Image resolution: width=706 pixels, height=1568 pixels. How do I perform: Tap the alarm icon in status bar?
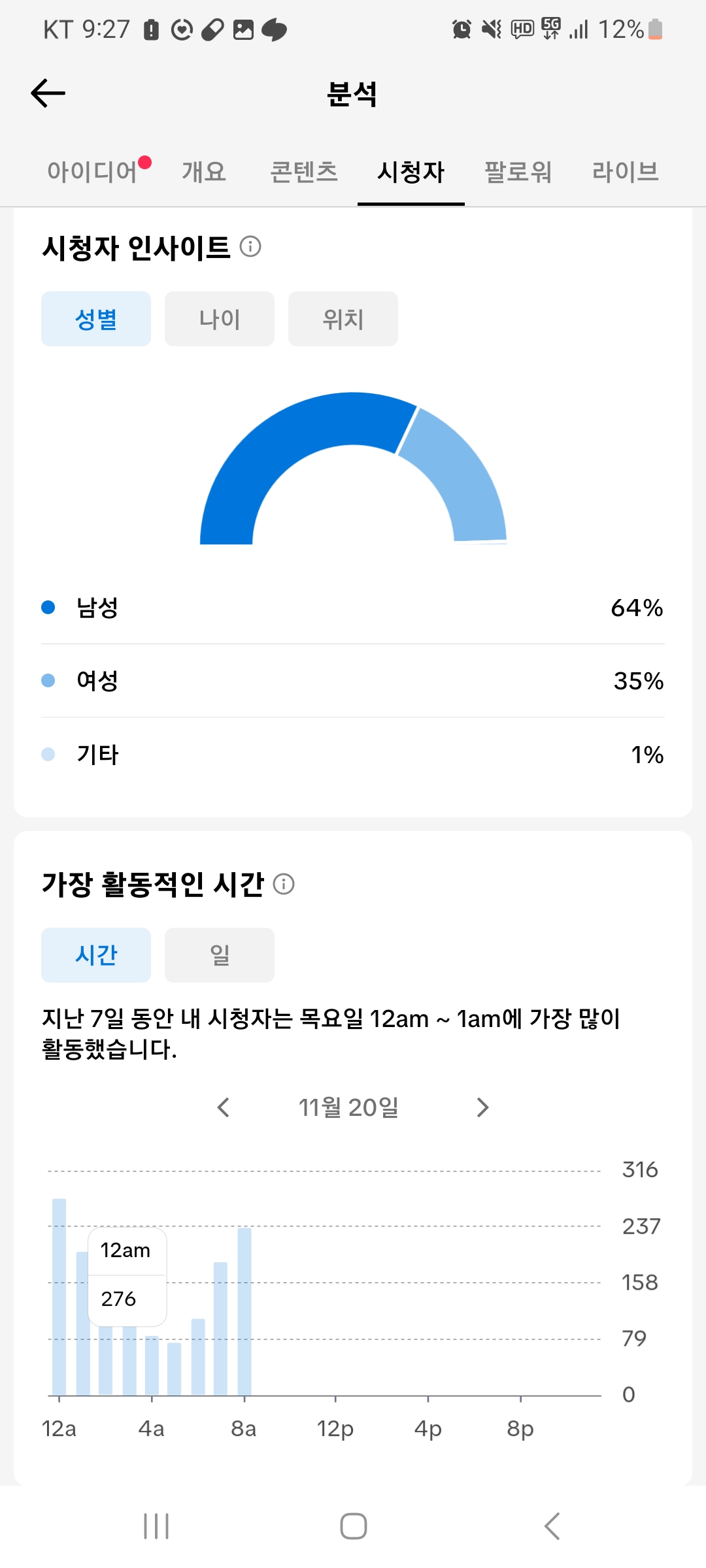(462, 29)
